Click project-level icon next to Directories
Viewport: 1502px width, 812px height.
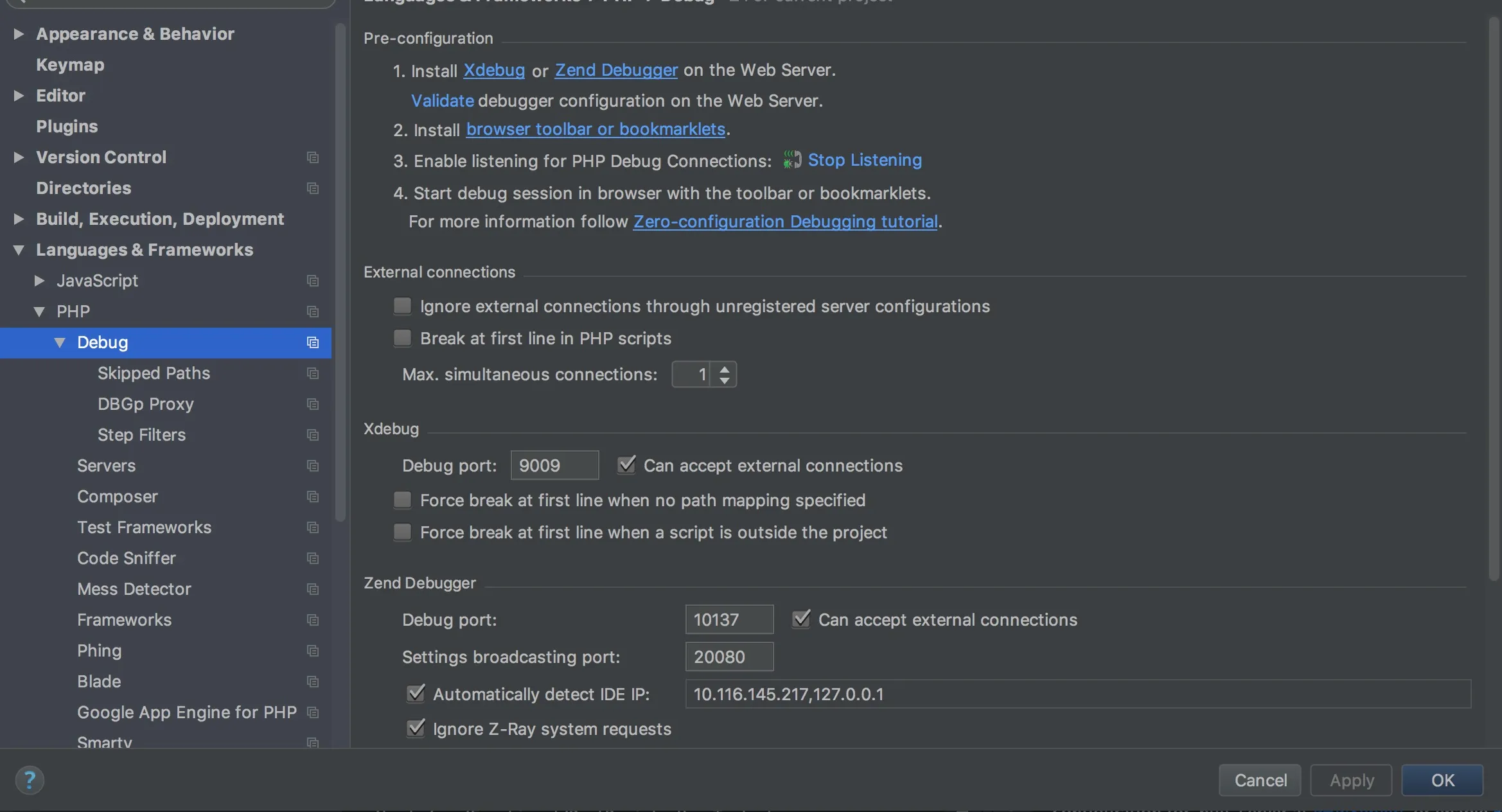point(313,188)
